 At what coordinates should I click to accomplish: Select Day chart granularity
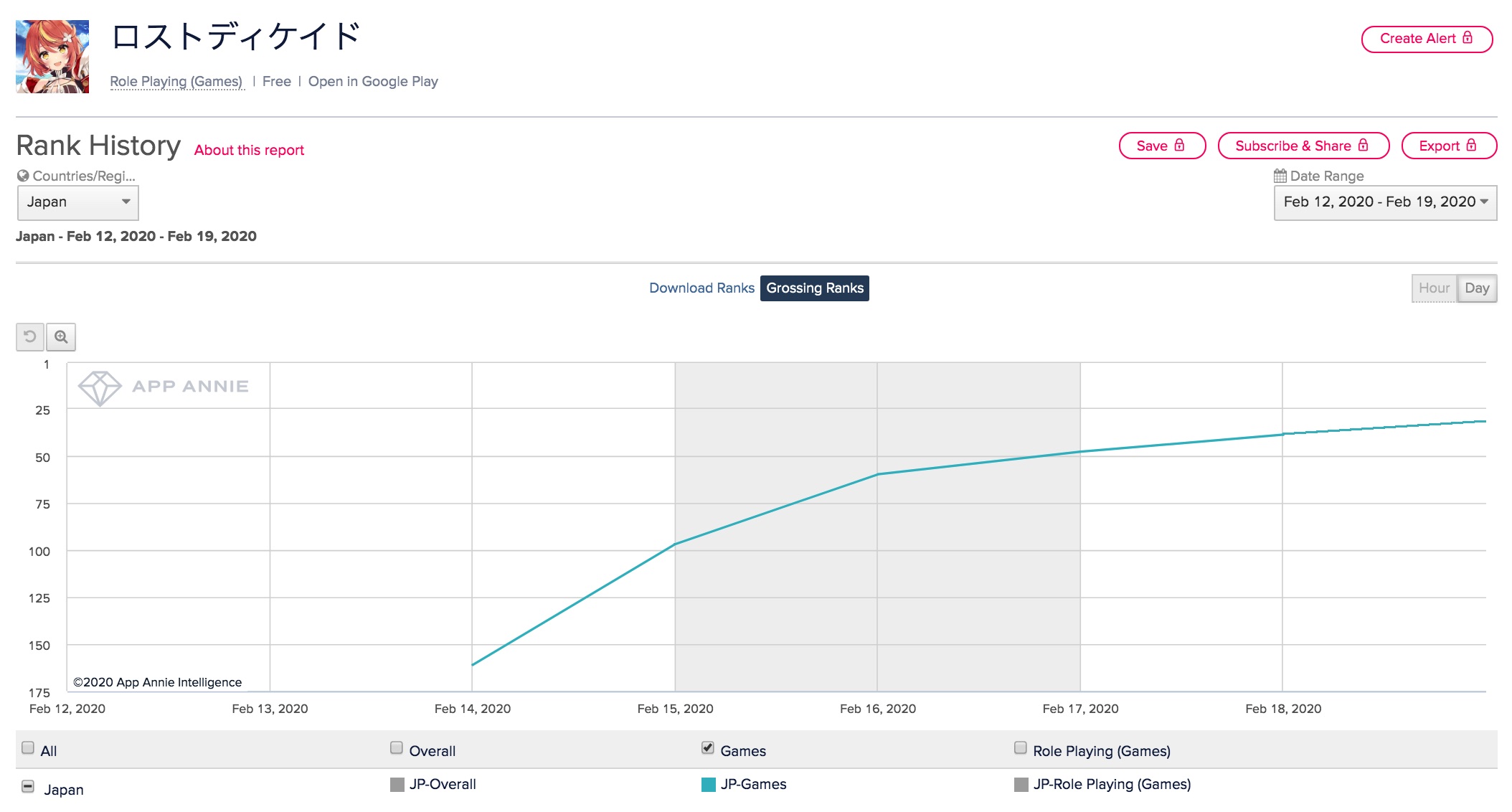(1477, 288)
